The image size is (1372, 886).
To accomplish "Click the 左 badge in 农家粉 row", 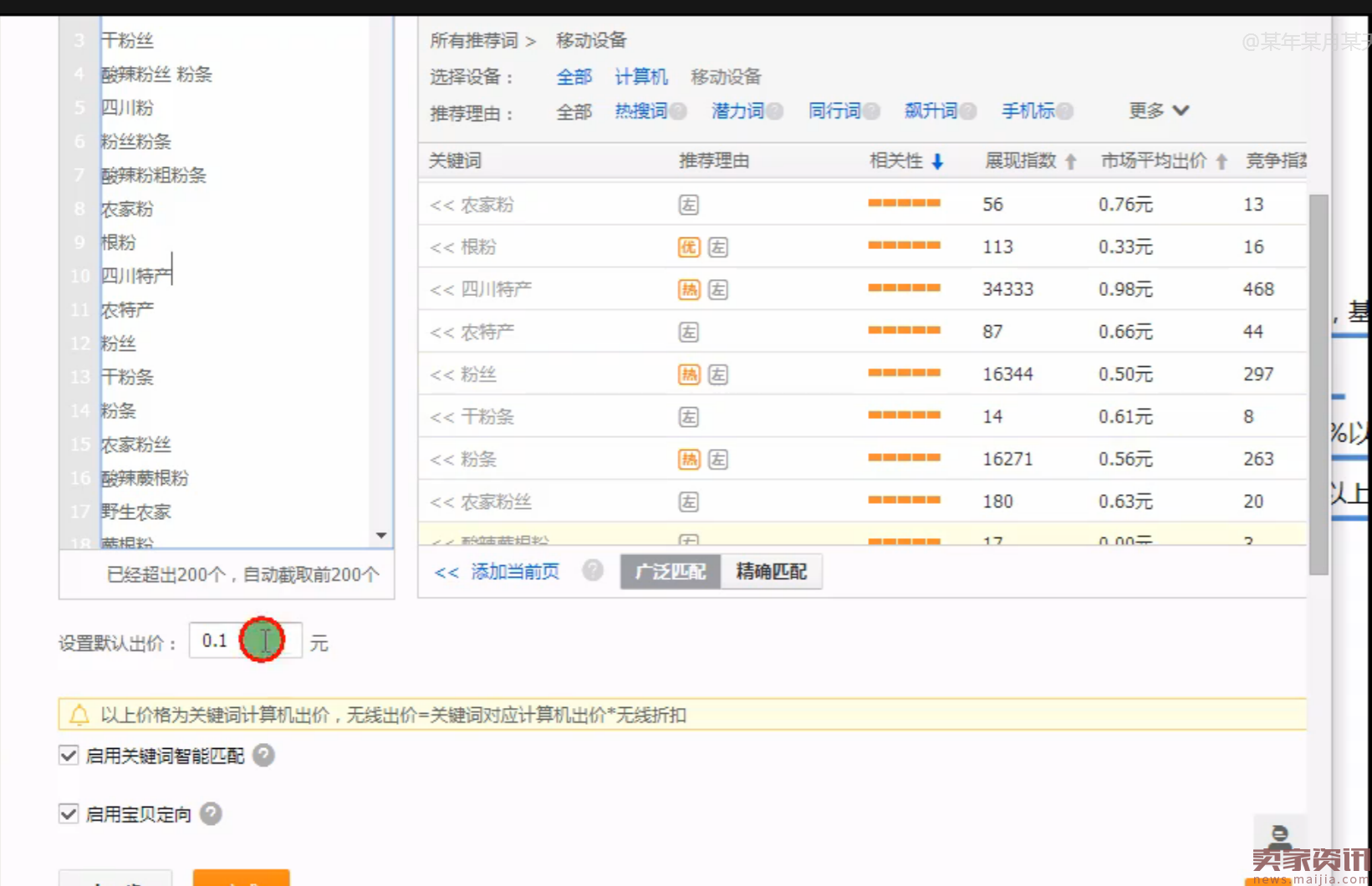I will point(688,205).
